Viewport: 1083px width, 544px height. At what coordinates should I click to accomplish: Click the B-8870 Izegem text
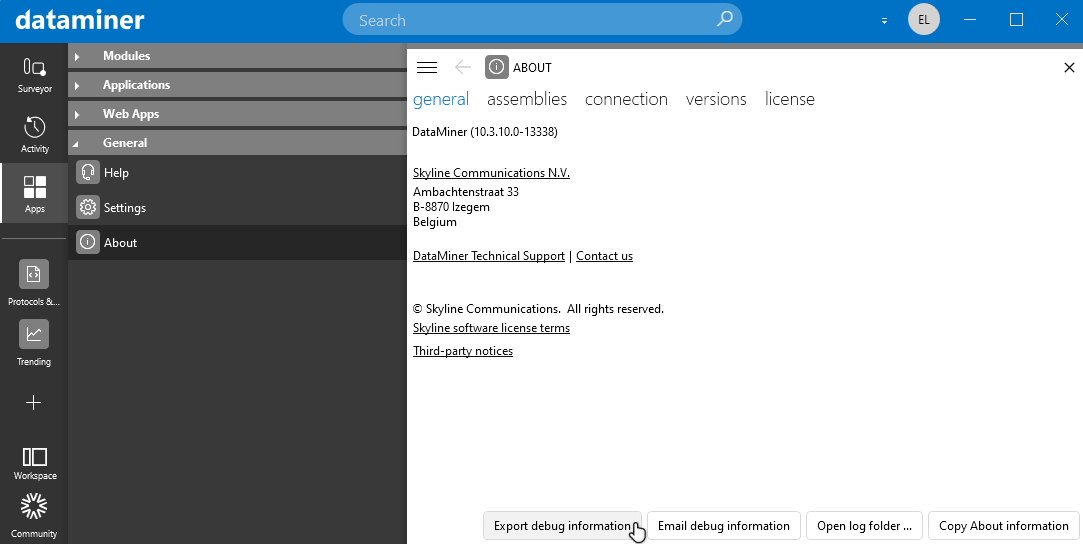pyautogui.click(x=451, y=207)
